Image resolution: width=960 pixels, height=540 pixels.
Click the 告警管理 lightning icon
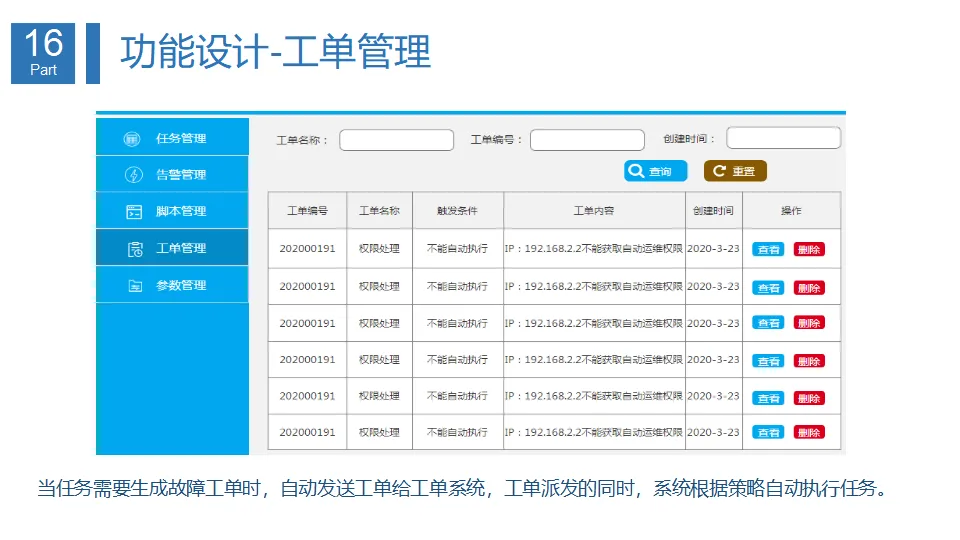pyautogui.click(x=133, y=175)
